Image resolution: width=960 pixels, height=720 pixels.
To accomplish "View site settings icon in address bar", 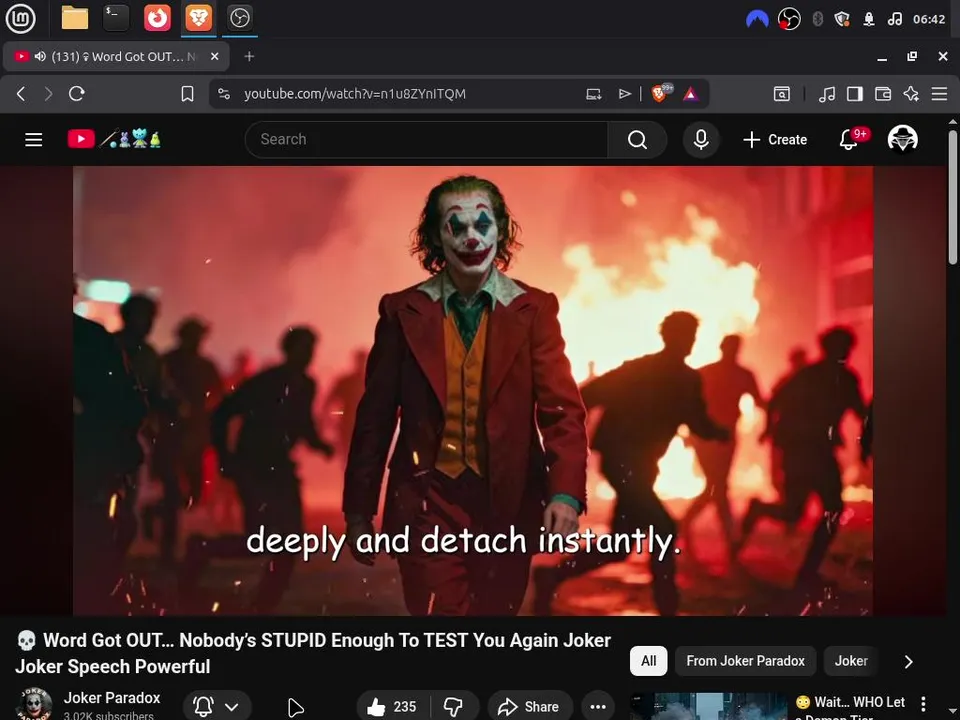I will pos(224,94).
